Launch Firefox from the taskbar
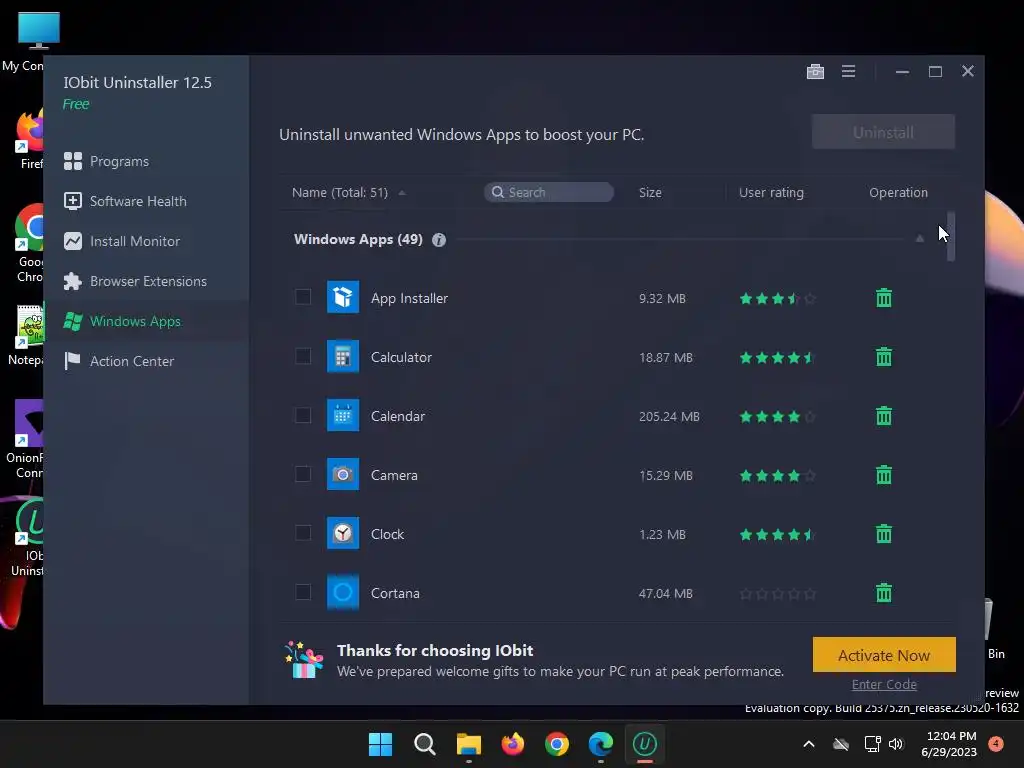Viewport: 1024px width, 768px height. pos(513,744)
